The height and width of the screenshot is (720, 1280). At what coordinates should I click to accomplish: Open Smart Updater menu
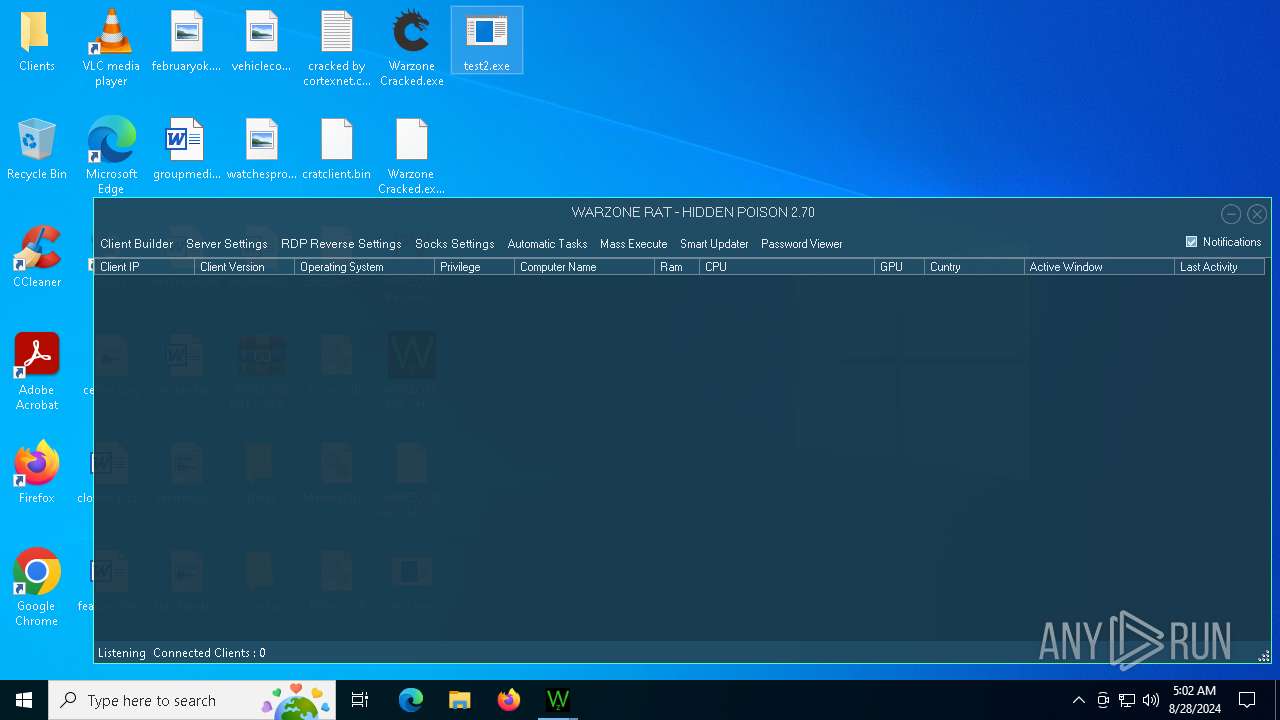click(714, 244)
